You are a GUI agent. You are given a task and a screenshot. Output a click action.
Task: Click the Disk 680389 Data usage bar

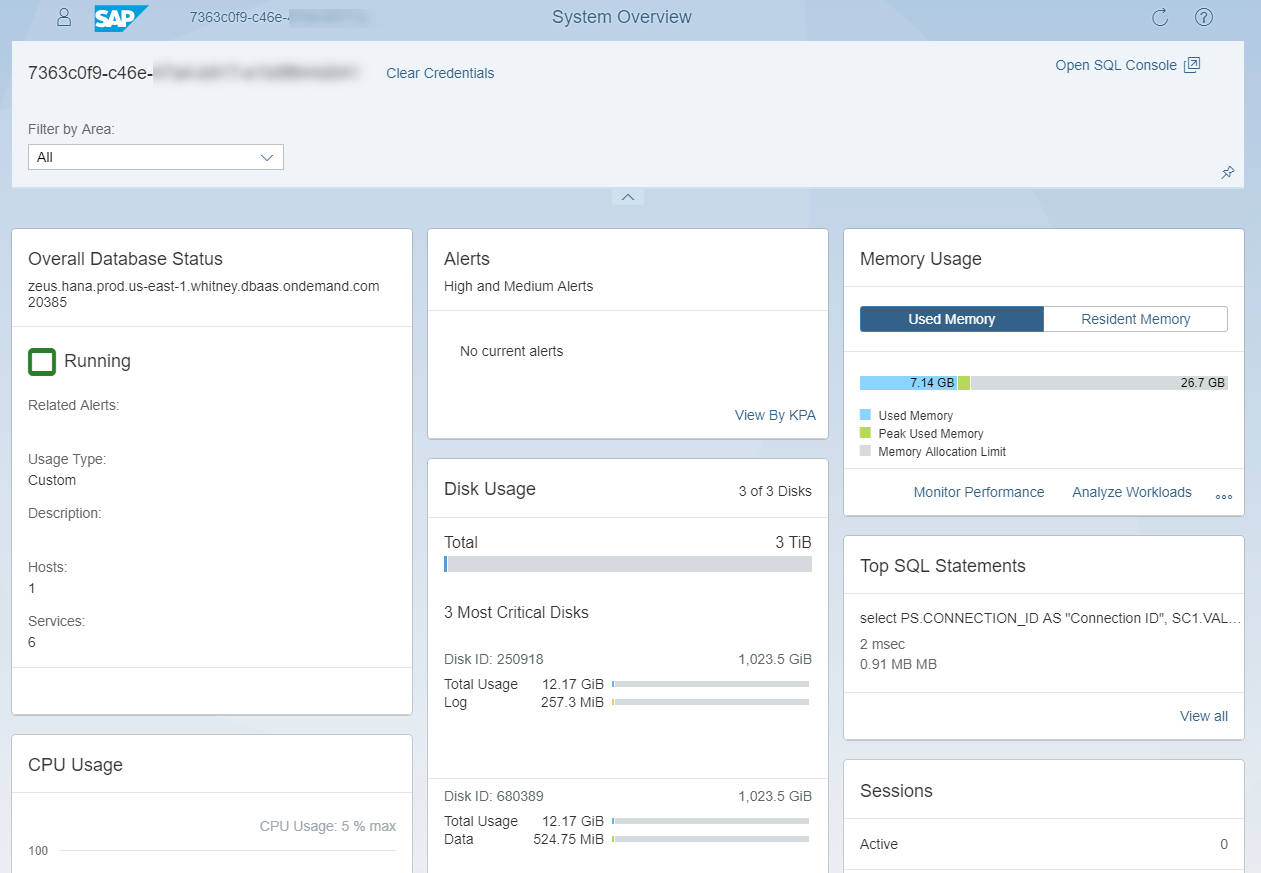(x=710, y=839)
